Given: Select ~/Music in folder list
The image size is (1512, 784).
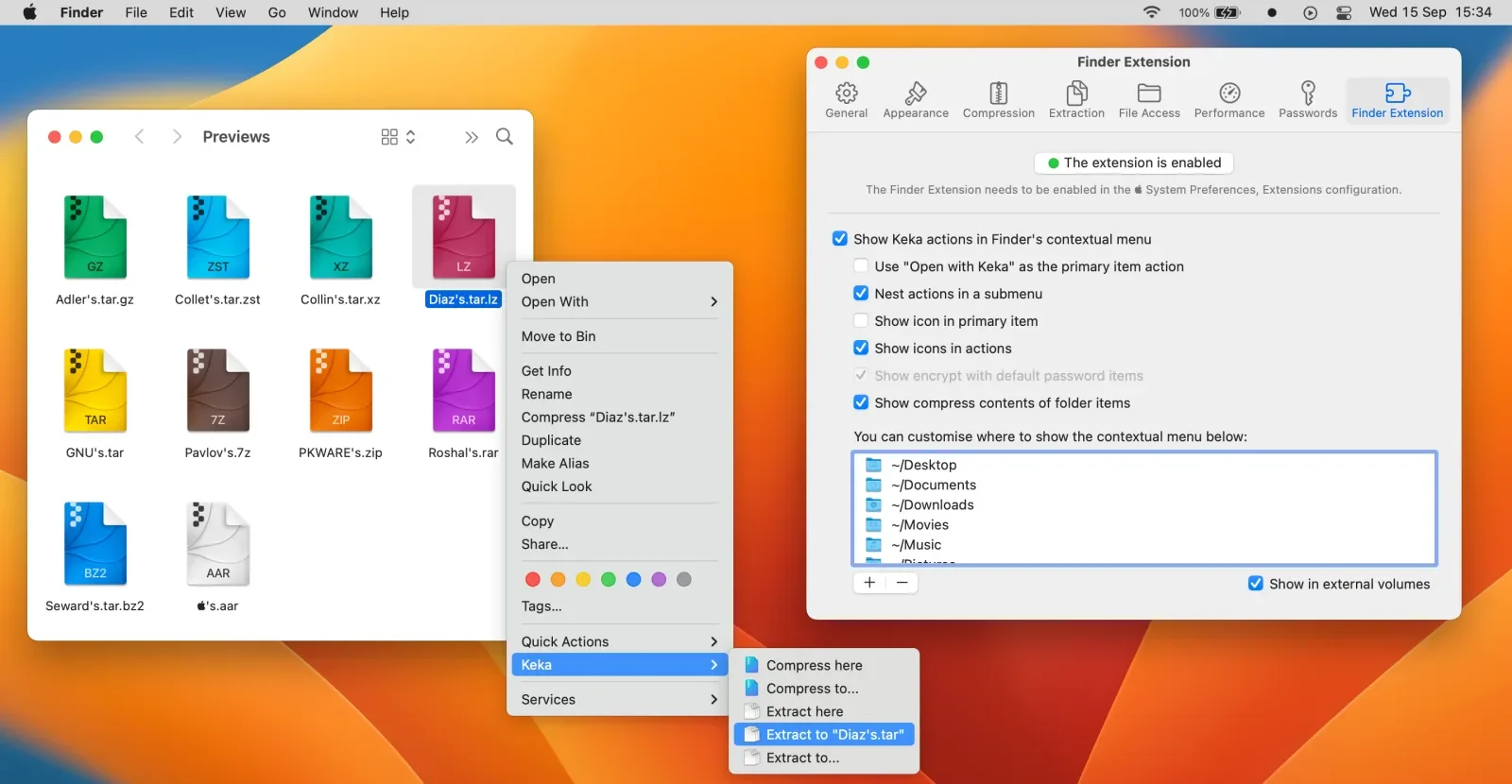Looking at the screenshot, I should (1144, 545).
